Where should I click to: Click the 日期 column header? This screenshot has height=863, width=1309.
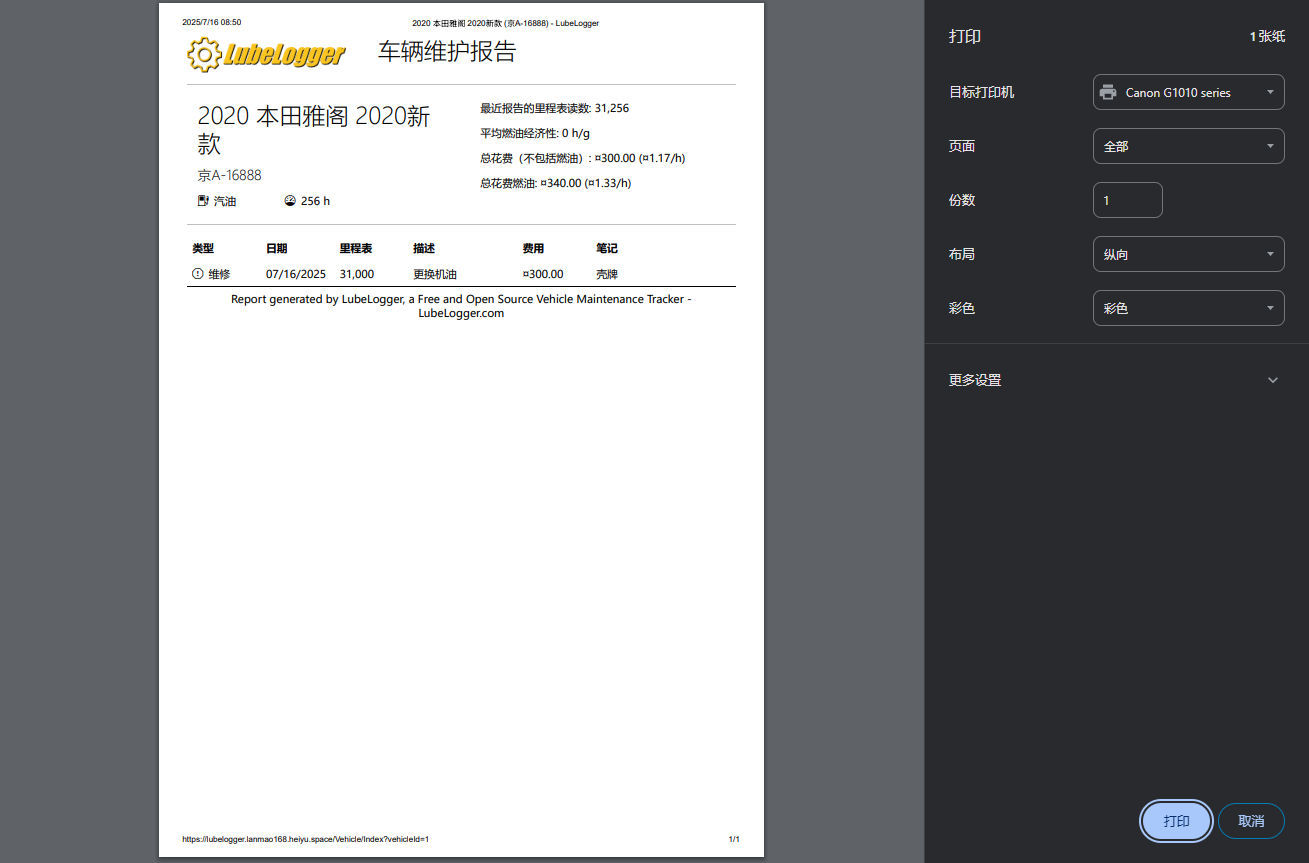click(x=277, y=248)
